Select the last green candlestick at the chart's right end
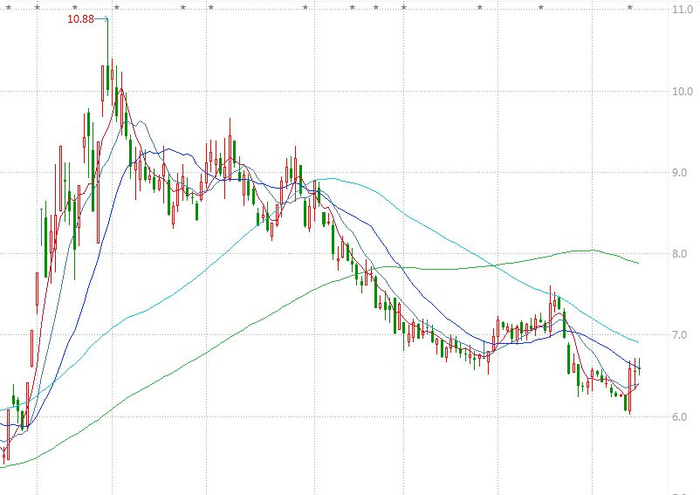The image size is (700, 495). coord(640,367)
